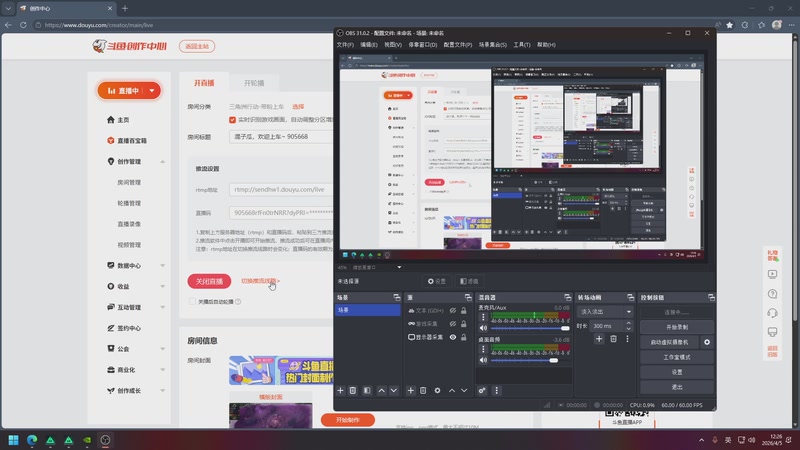Screen dimensions: 800x450
Task: Click Douyu right sidebar headset support icon
Action: tap(772, 313)
